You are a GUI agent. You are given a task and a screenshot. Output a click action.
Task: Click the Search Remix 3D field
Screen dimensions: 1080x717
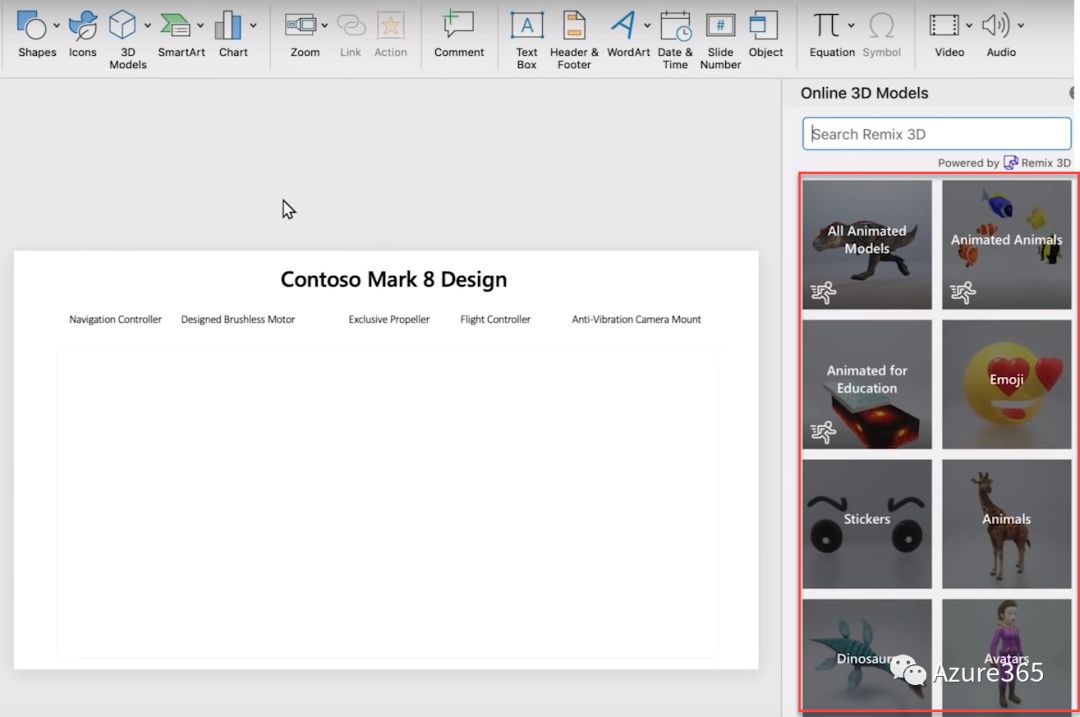(x=936, y=134)
